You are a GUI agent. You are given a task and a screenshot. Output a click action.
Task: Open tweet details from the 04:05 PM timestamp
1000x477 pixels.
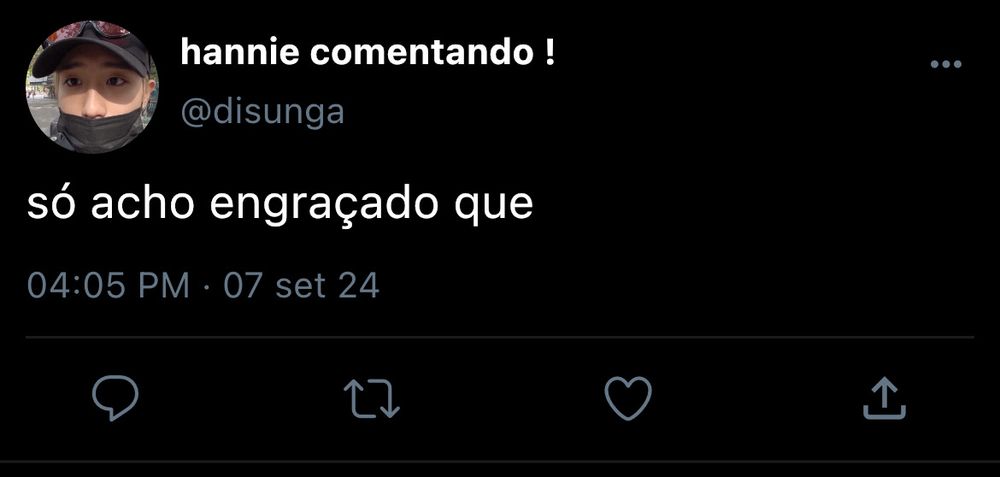pos(108,285)
